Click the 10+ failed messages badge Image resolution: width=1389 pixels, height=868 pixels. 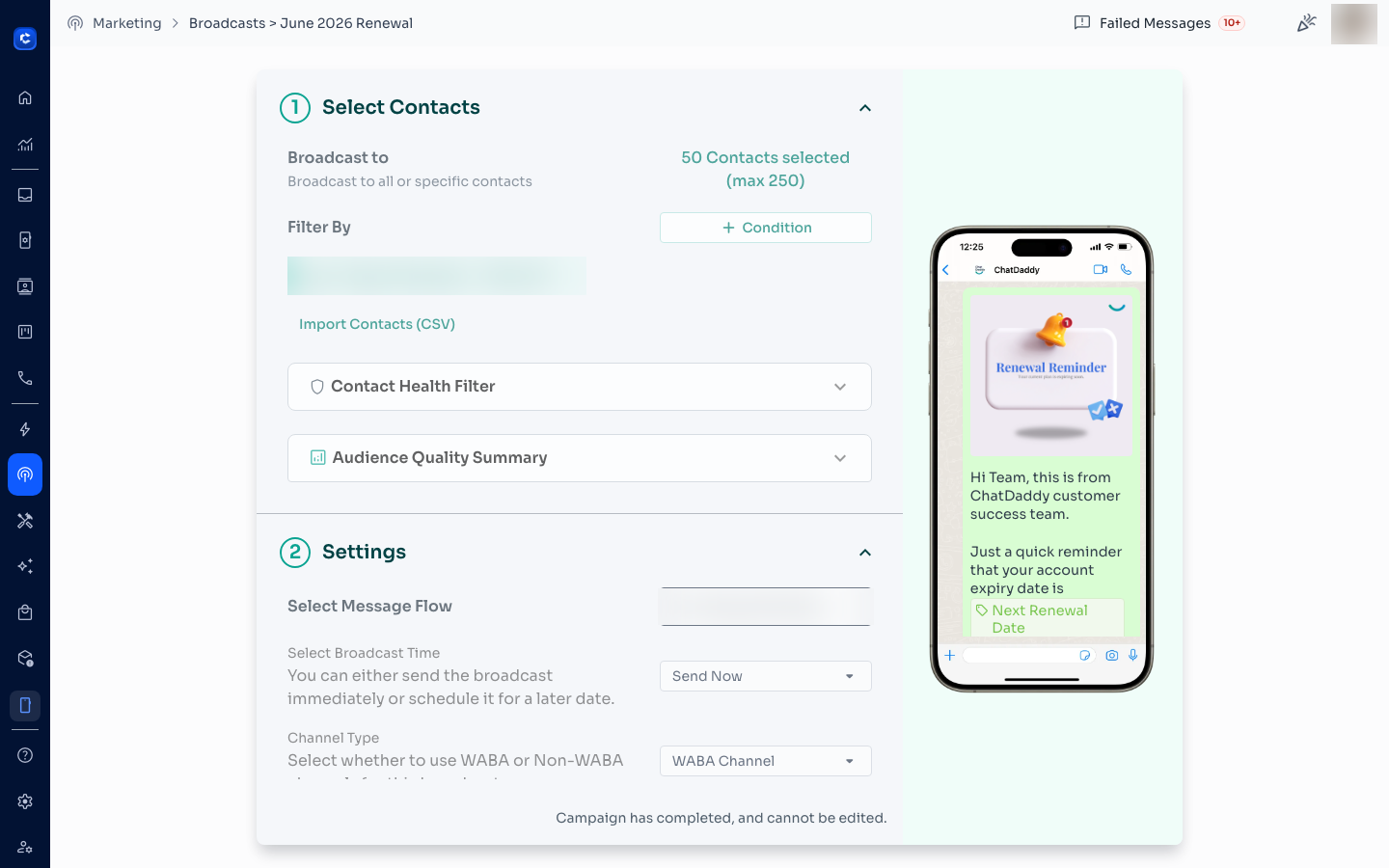[x=1232, y=23]
